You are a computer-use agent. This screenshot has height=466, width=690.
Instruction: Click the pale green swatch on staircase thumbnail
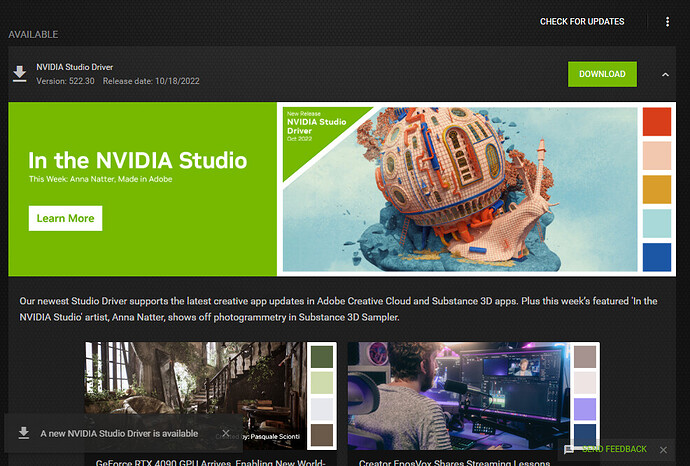coord(322,383)
